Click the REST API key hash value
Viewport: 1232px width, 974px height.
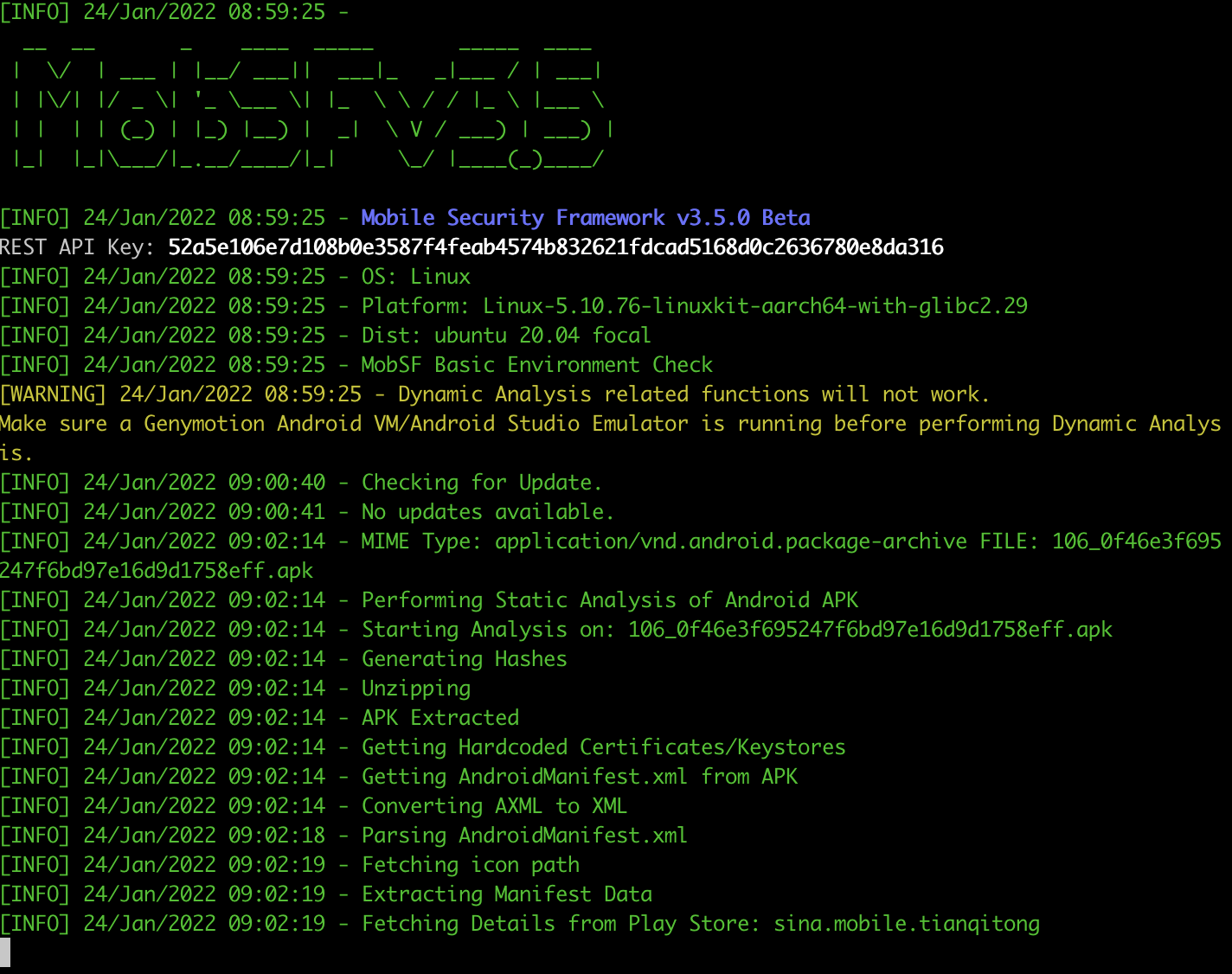(555, 247)
